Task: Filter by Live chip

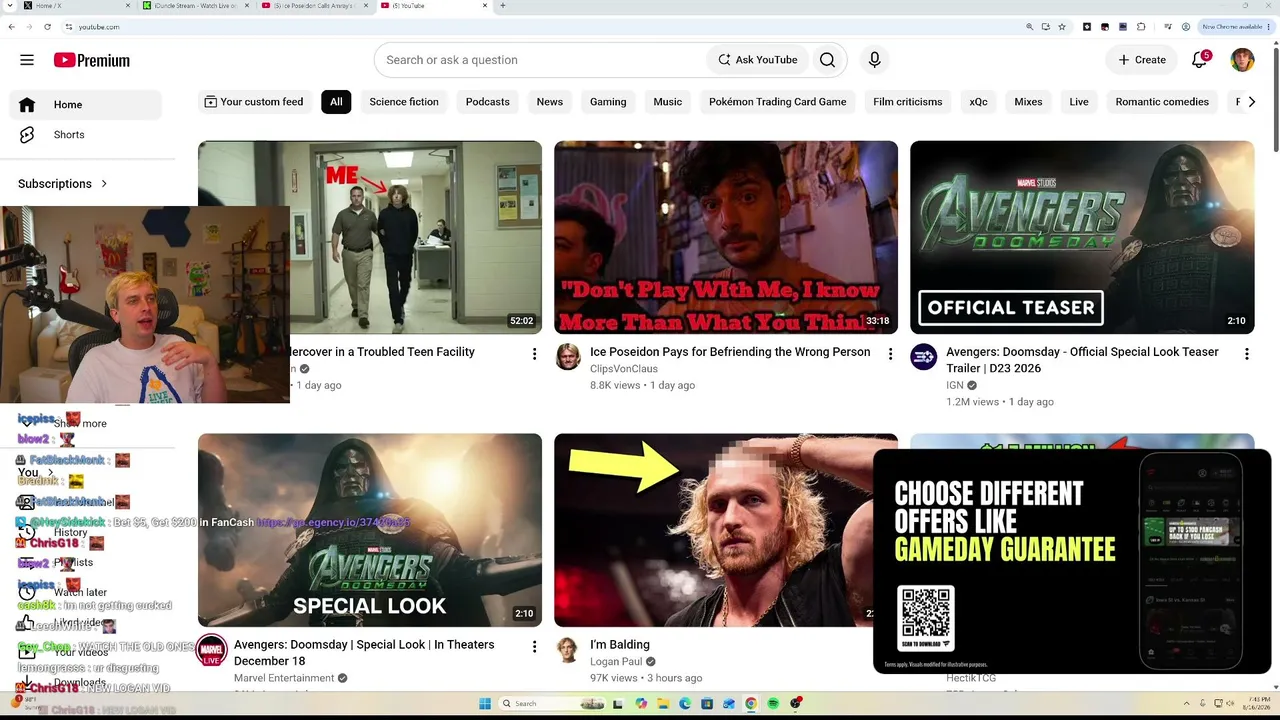Action: click(1079, 102)
